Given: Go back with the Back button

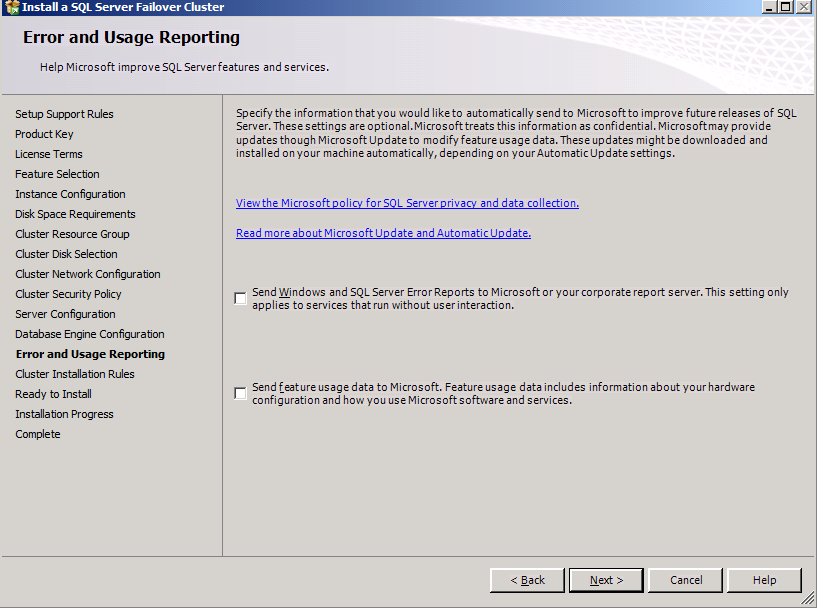Looking at the screenshot, I should (x=527, y=580).
